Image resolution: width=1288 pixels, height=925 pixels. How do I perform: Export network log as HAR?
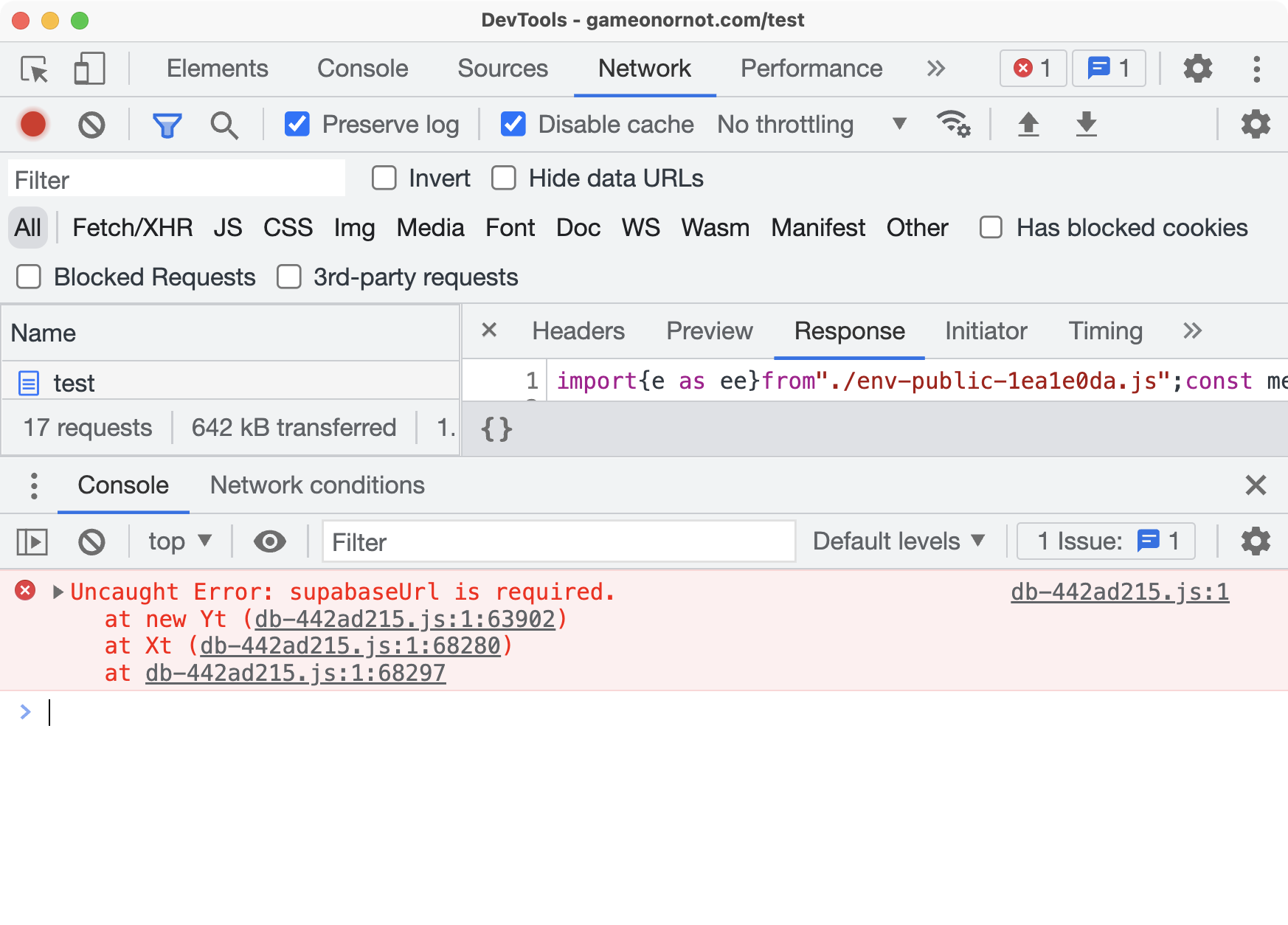pos(1086,124)
